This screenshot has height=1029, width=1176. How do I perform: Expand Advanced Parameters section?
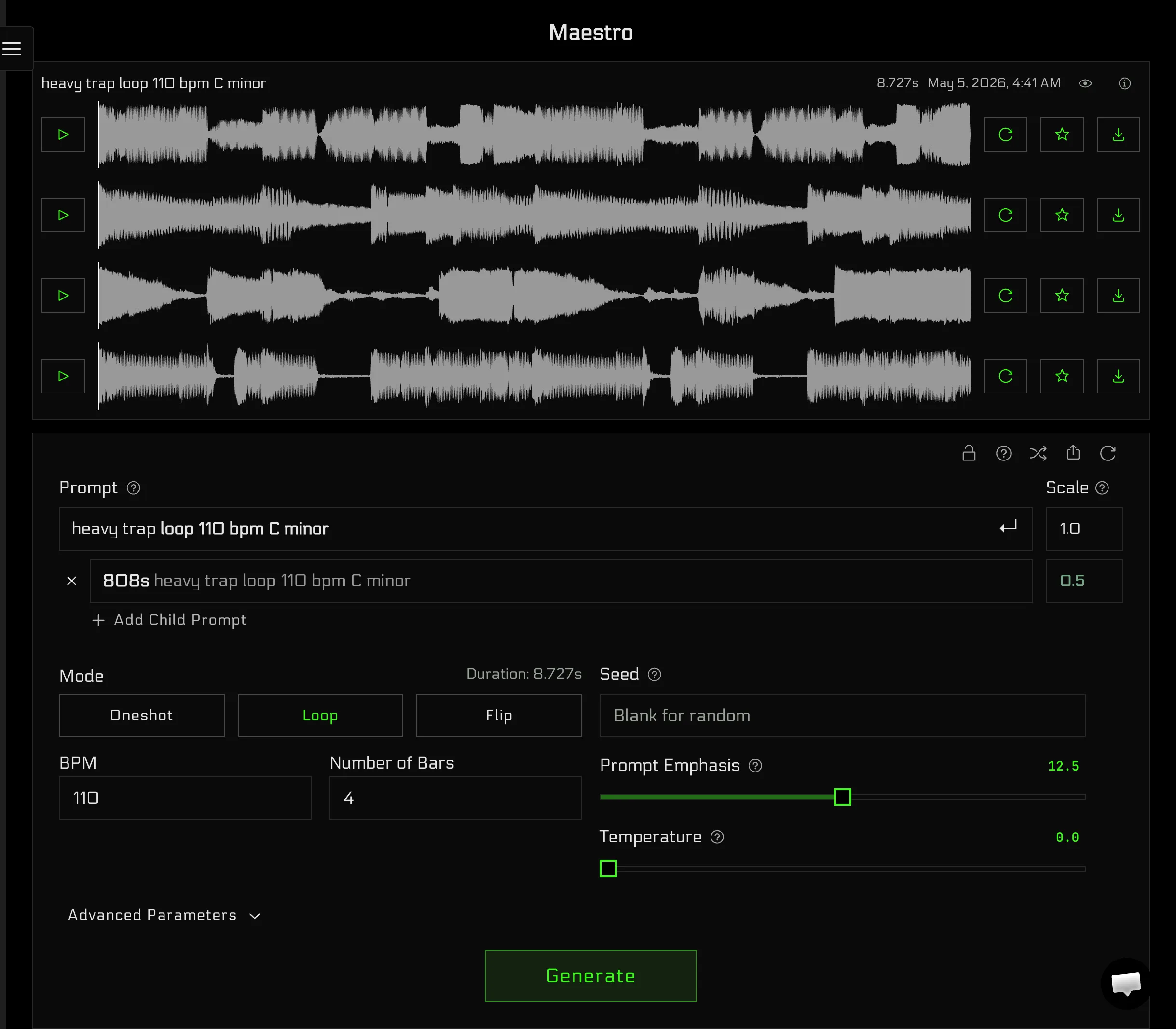tap(164, 915)
